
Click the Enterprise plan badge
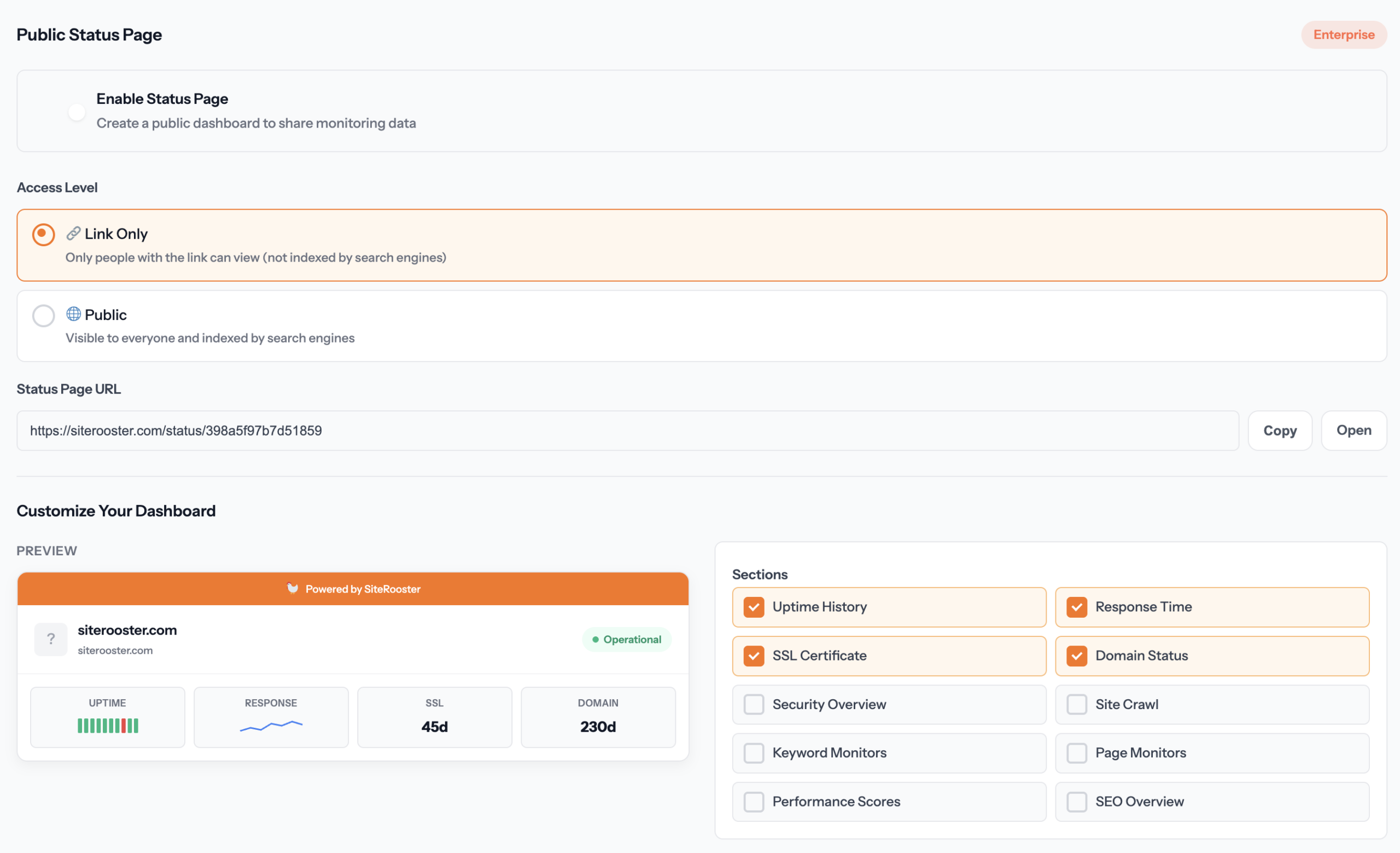1344,34
